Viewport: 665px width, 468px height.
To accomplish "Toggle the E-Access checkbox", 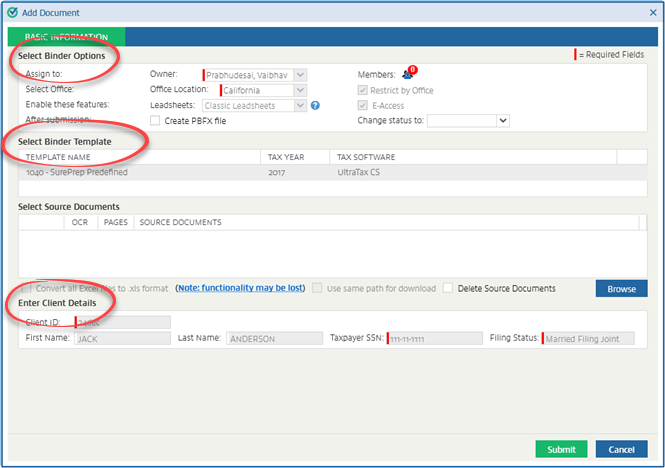I will (363, 105).
